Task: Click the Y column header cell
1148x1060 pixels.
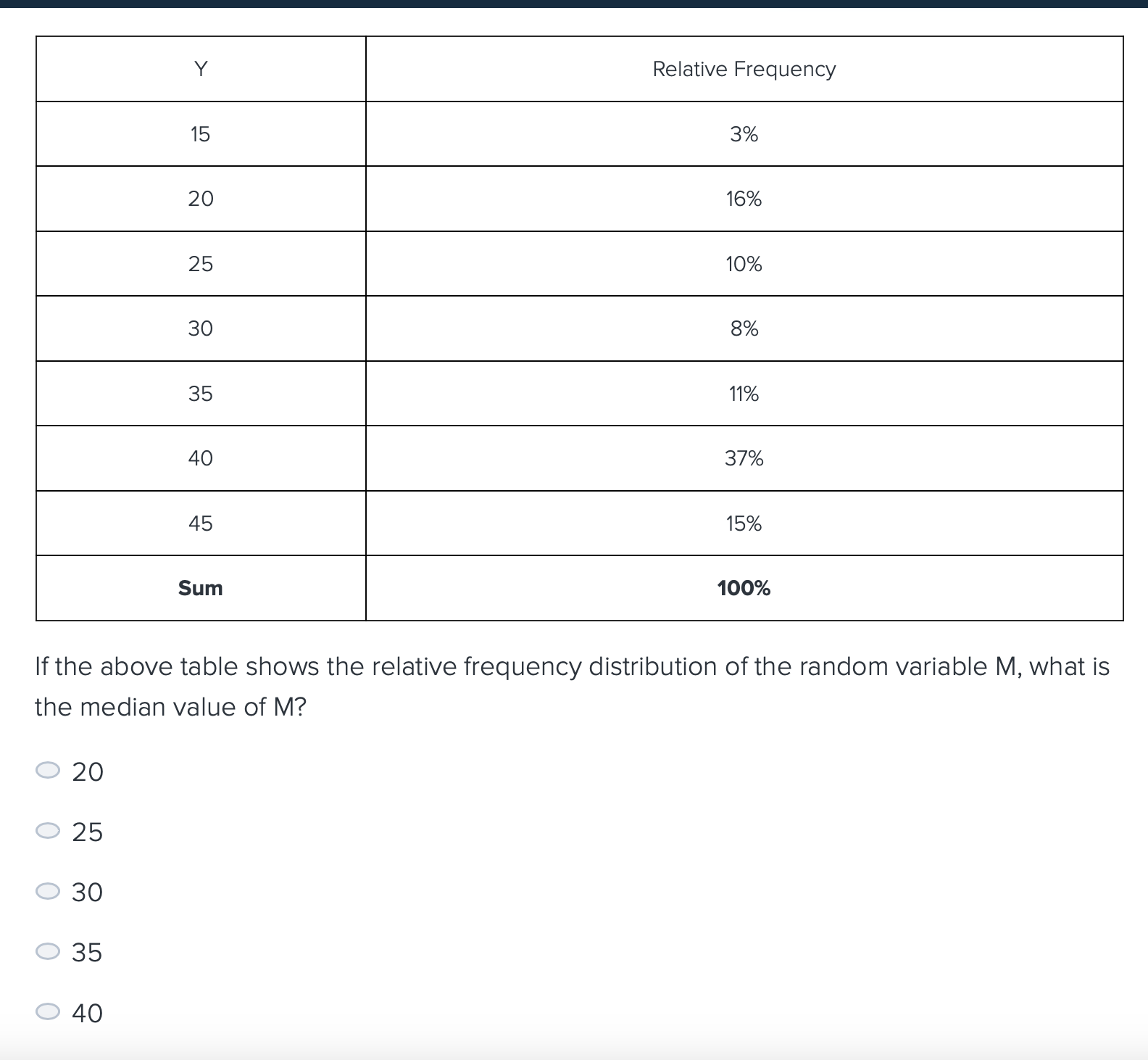Action: [201, 69]
